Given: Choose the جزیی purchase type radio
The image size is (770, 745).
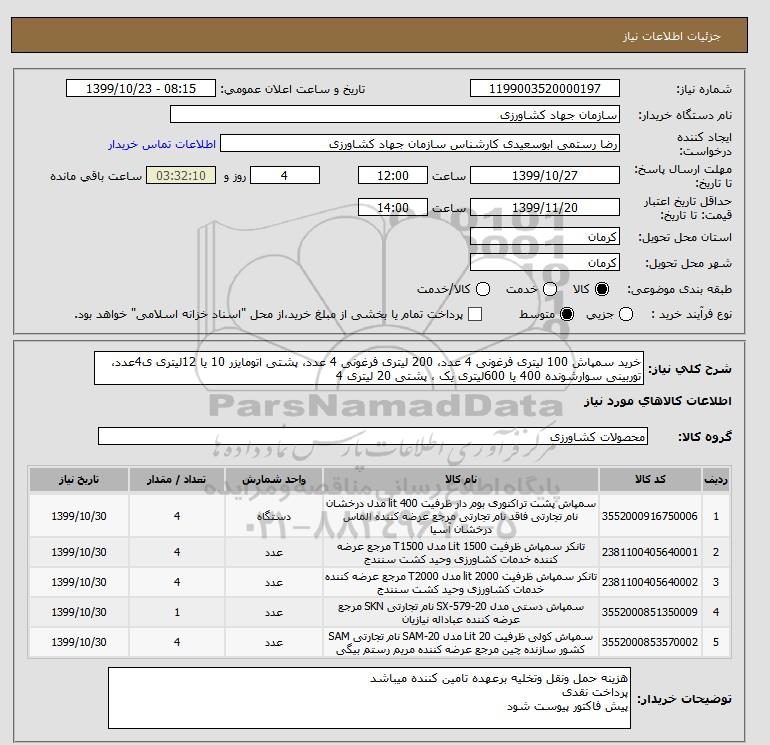Looking at the screenshot, I should [626, 314].
